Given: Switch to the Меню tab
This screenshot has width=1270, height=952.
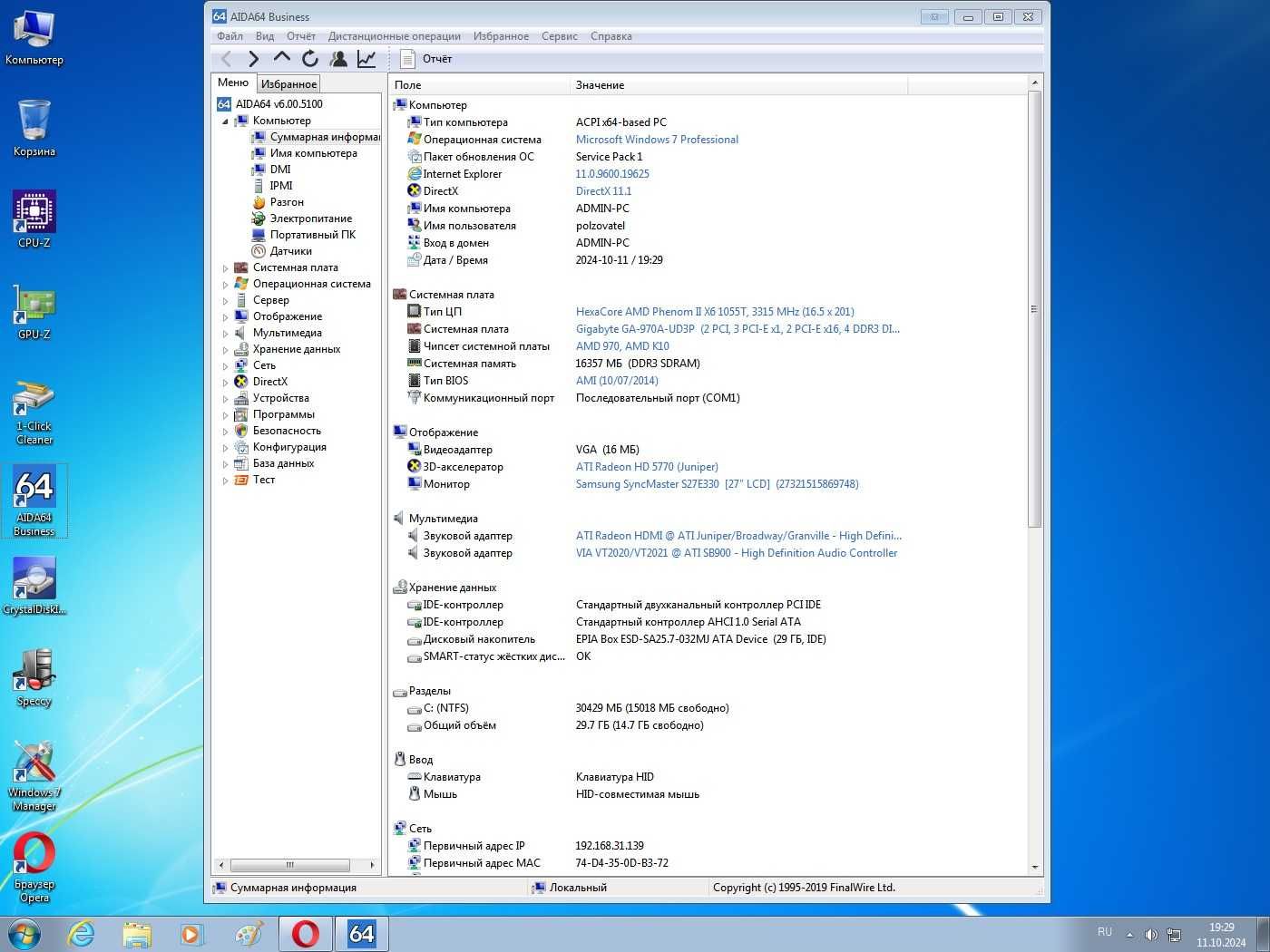Looking at the screenshot, I should point(233,83).
